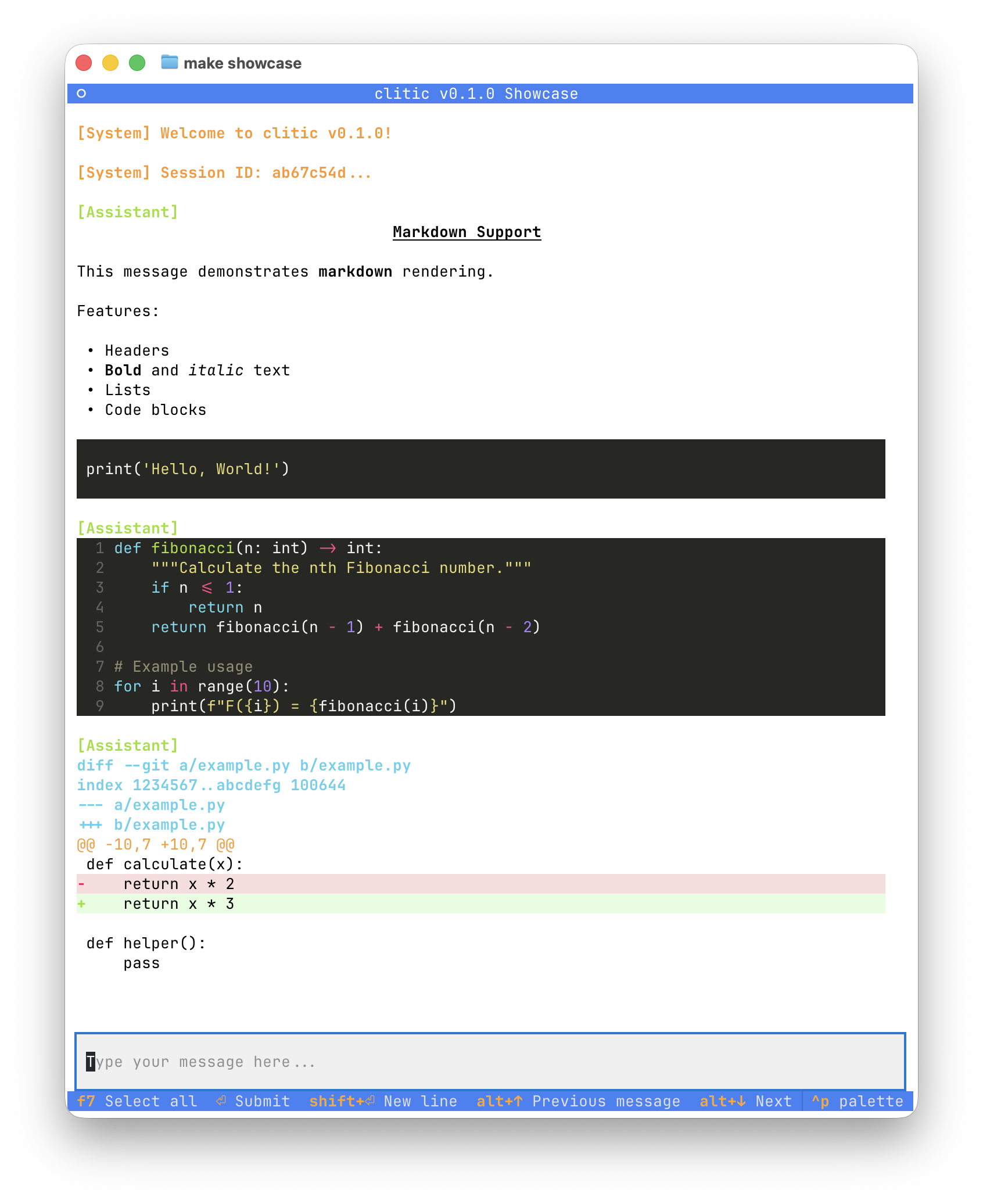Click the +++ b/example.py line
The image size is (983, 1204).
point(151,825)
